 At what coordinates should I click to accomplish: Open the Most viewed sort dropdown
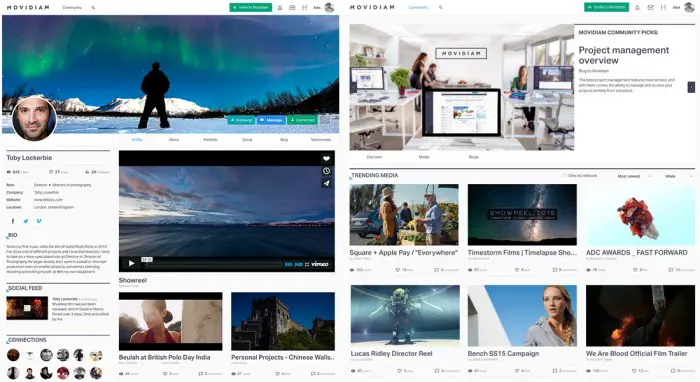634,176
